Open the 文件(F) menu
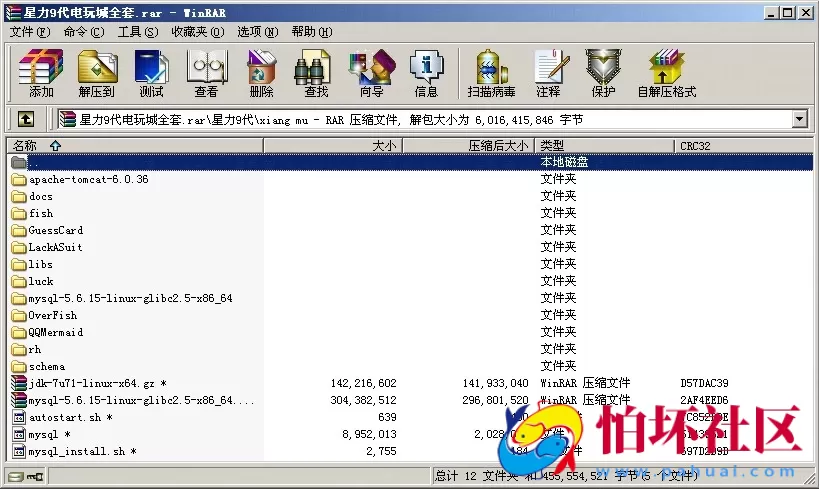This screenshot has width=819, height=489. coord(30,32)
